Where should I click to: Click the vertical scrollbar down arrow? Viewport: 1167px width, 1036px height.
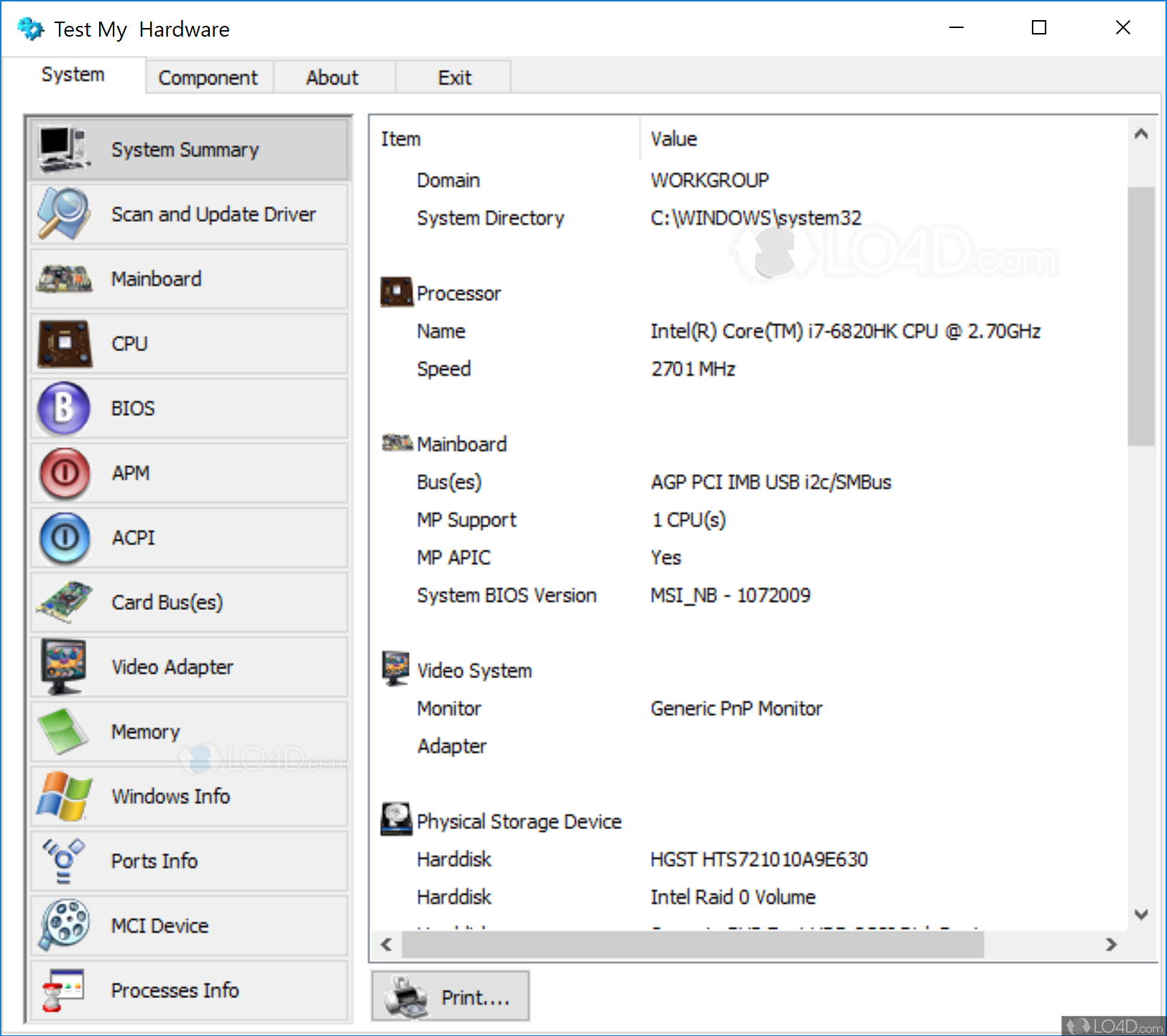[x=1140, y=915]
